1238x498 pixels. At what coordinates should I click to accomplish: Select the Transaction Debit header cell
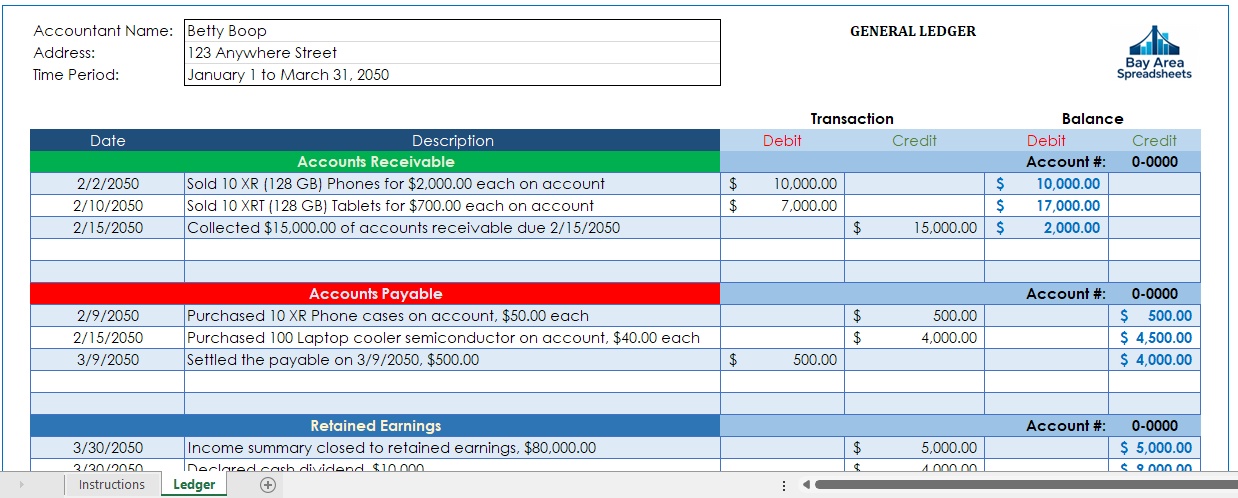pyautogui.click(x=782, y=141)
